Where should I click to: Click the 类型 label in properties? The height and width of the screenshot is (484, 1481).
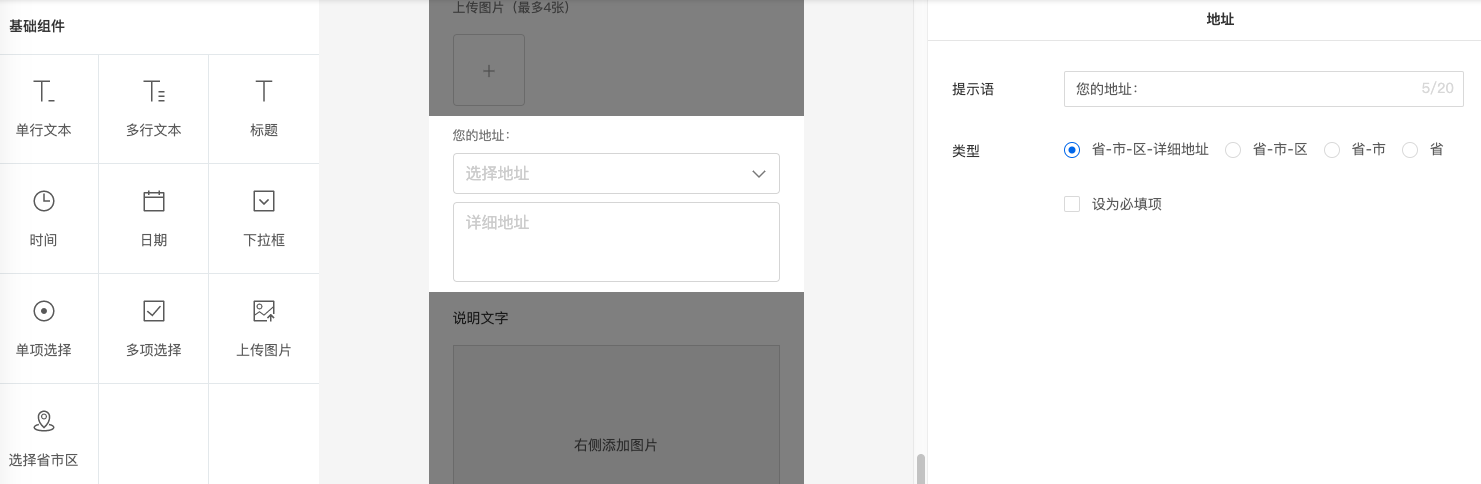tap(966, 151)
